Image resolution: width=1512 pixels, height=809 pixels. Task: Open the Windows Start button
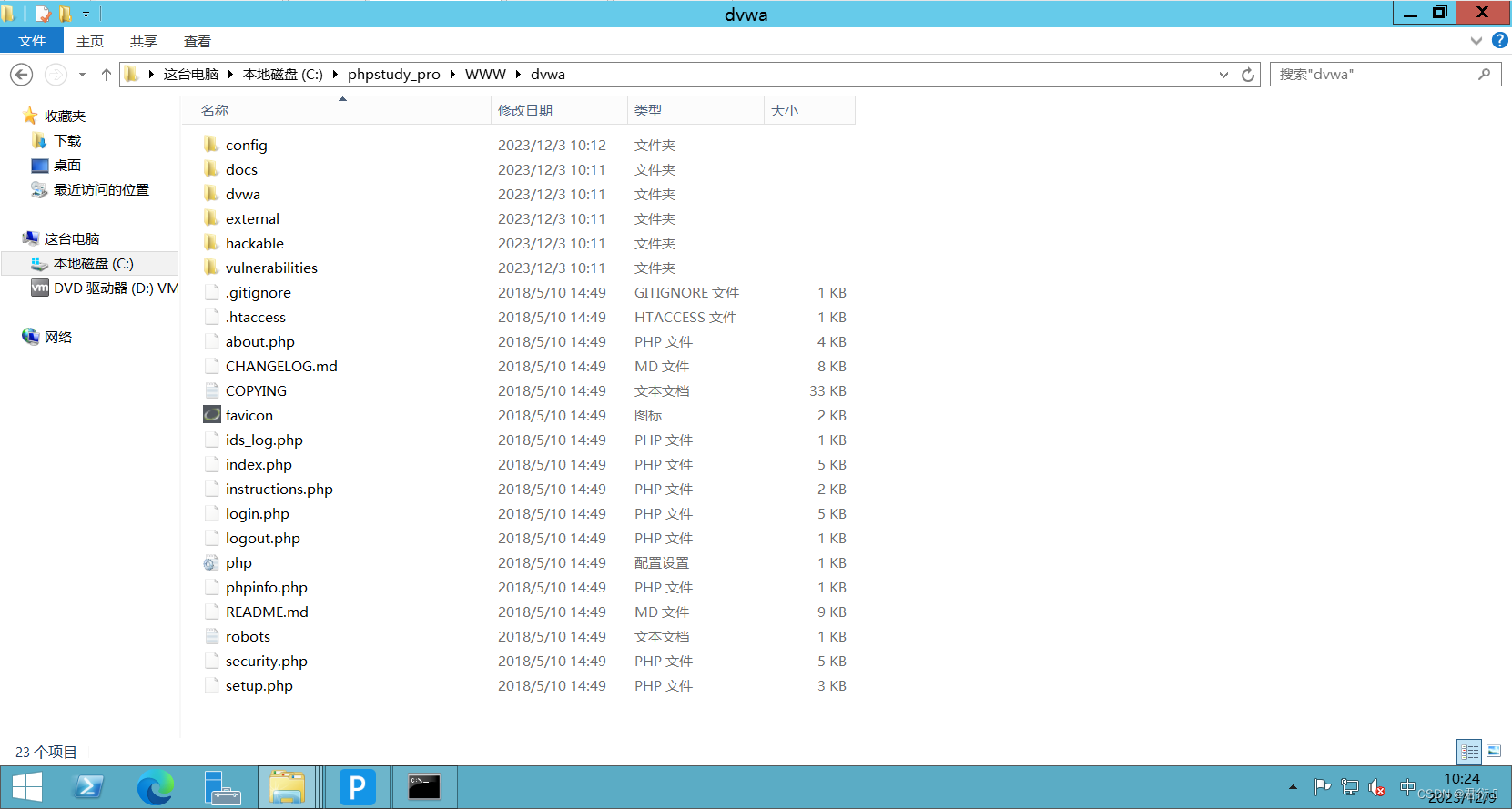27,787
